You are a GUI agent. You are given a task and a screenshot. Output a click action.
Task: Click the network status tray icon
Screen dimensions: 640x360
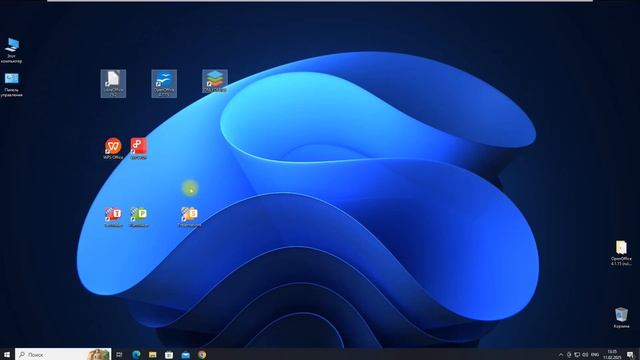tap(577, 355)
